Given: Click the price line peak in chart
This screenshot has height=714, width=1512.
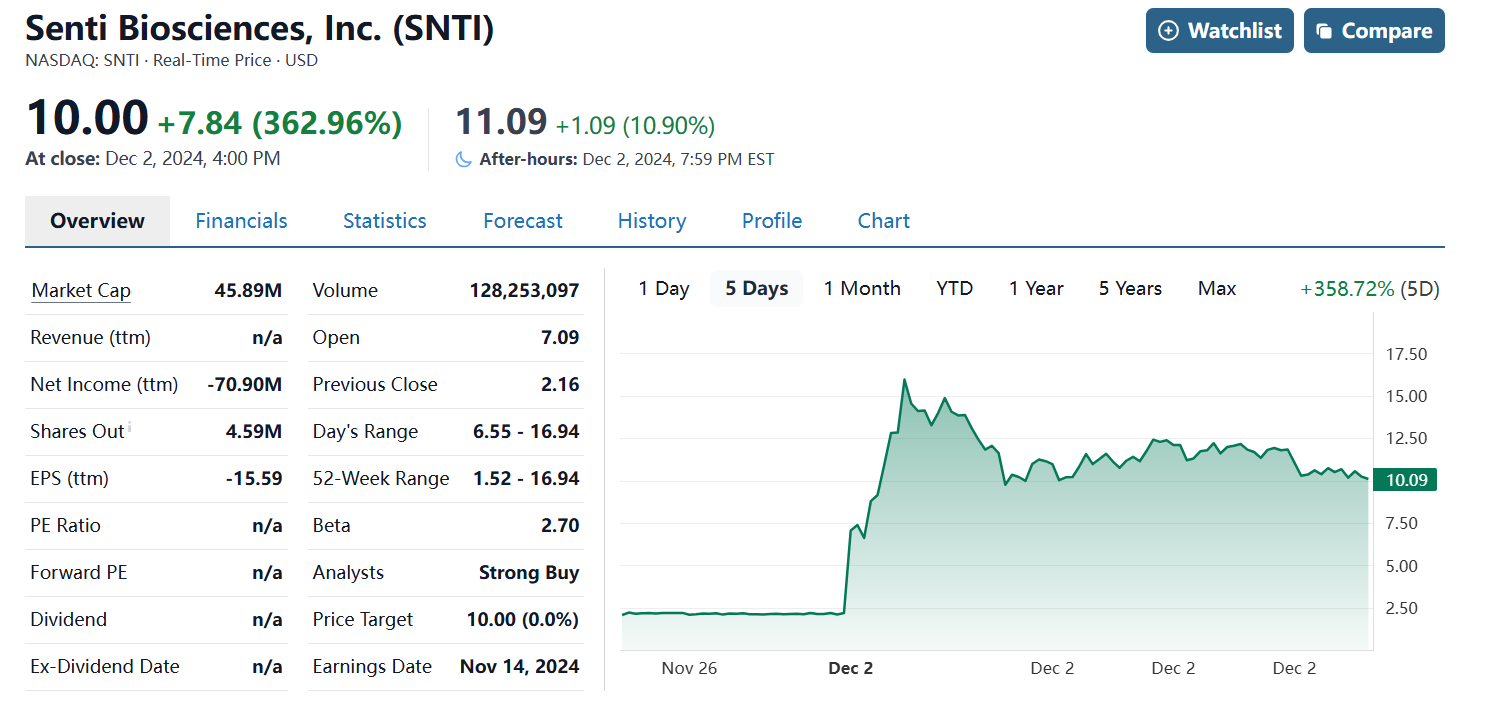Looking at the screenshot, I should click(x=904, y=380).
